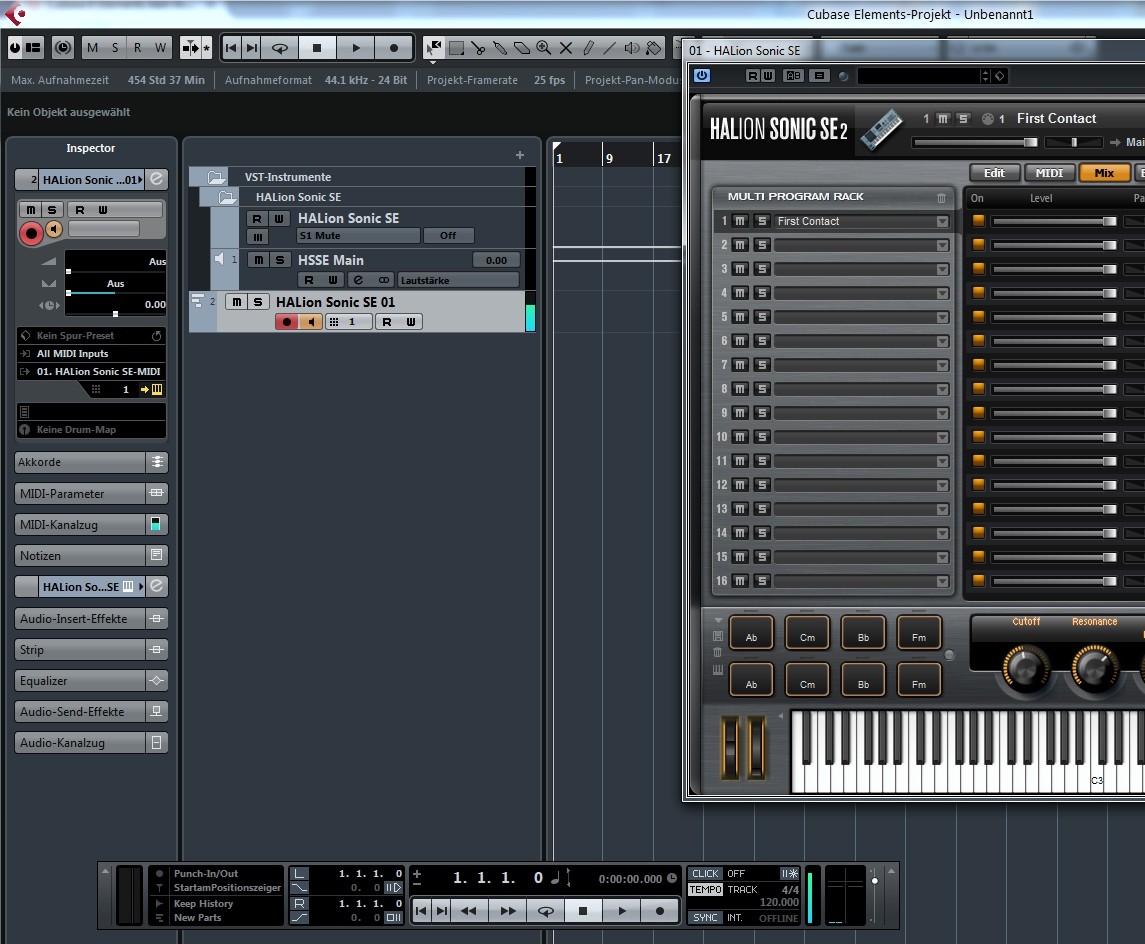
Task: Open the All MIDI Inputs routing dropdown
Action: [91, 353]
